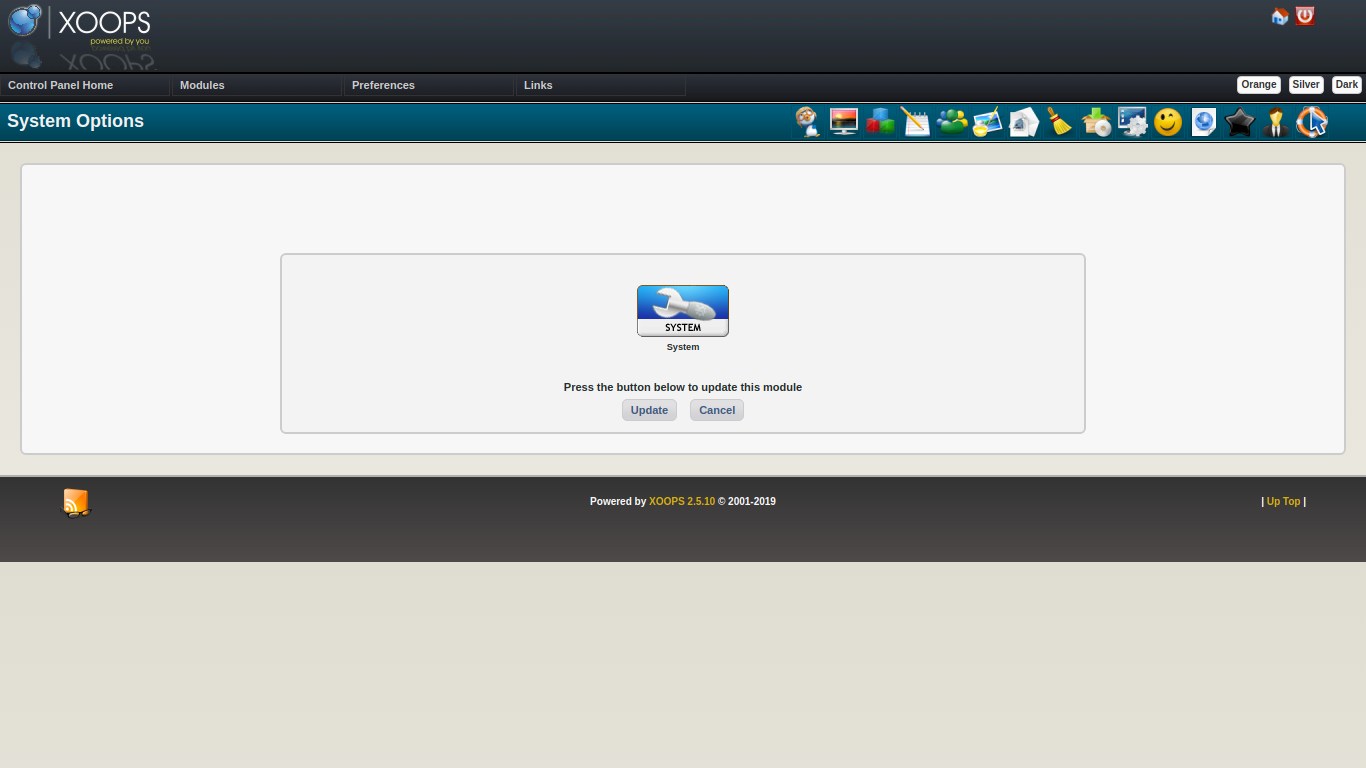The image size is (1366, 768).
Task: Select the Blocks administration icon
Action: point(880,122)
